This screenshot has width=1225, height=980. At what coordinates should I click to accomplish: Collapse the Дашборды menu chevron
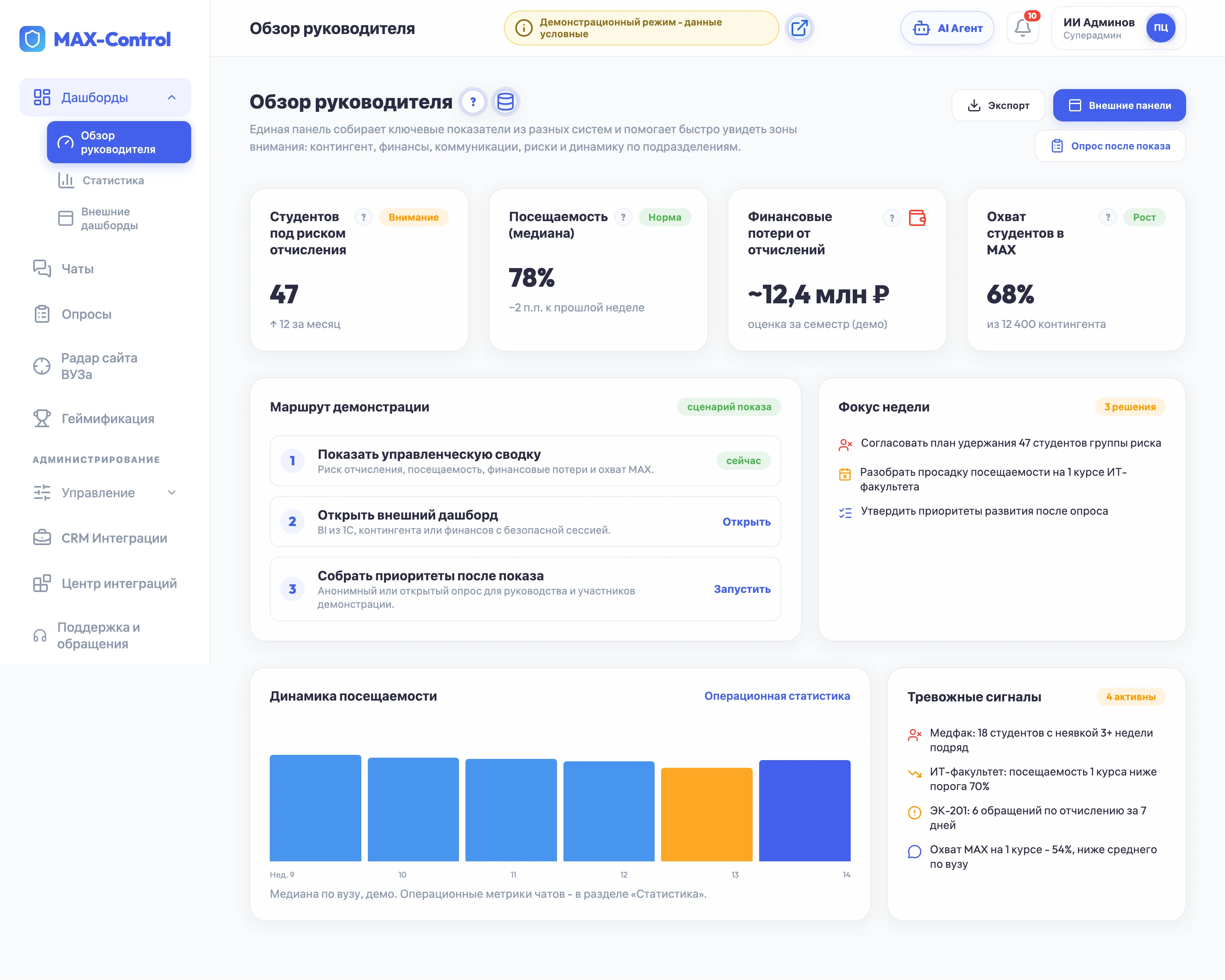pyautogui.click(x=172, y=98)
